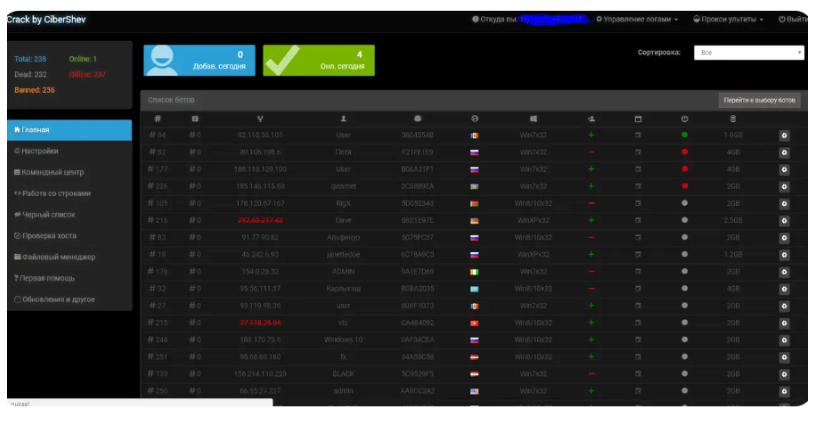Click the green plus in row #177

[x=591, y=169]
